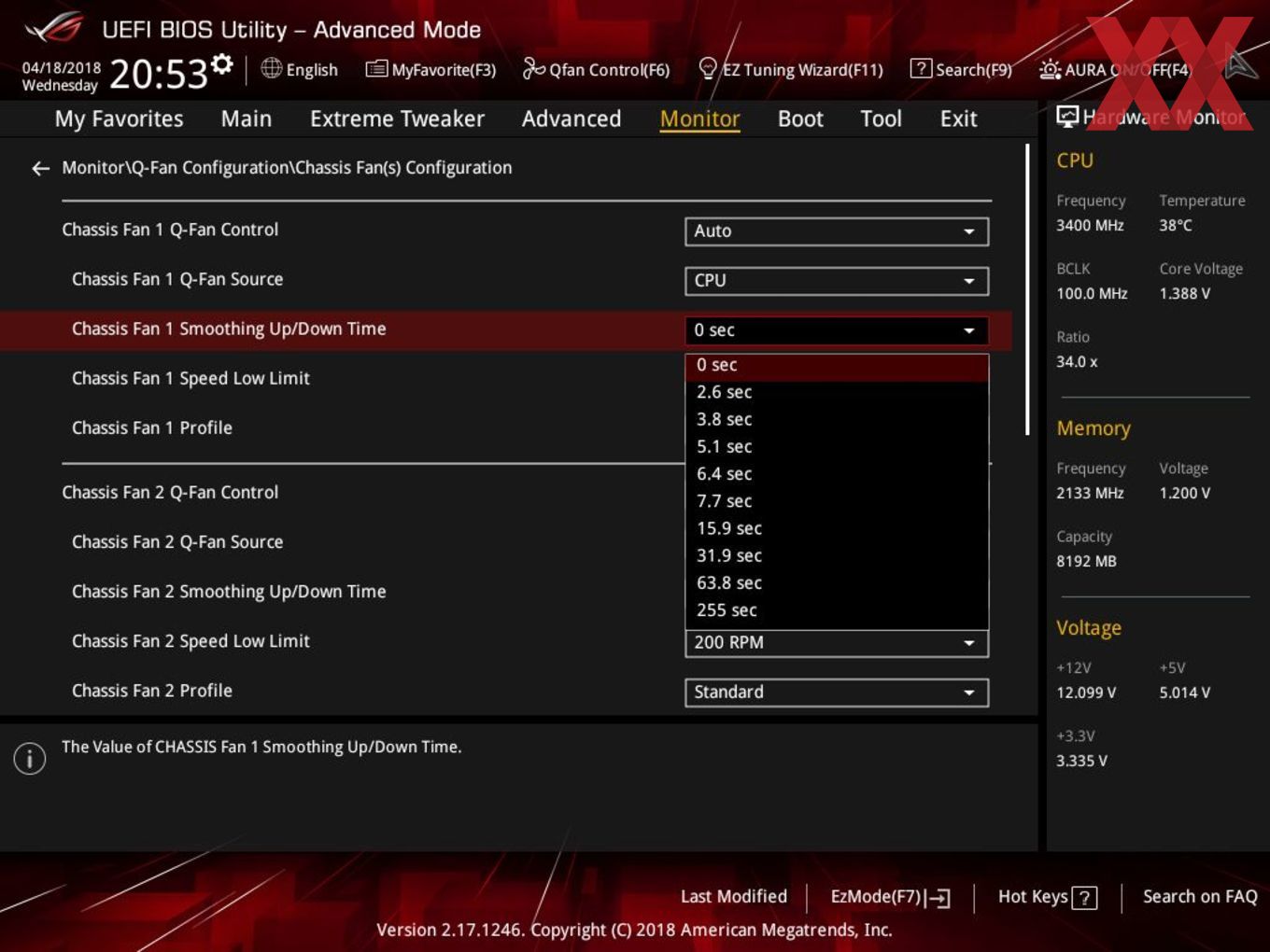The width and height of the screenshot is (1270, 952).
Task: Click the info icon near help text
Action: (30, 758)
